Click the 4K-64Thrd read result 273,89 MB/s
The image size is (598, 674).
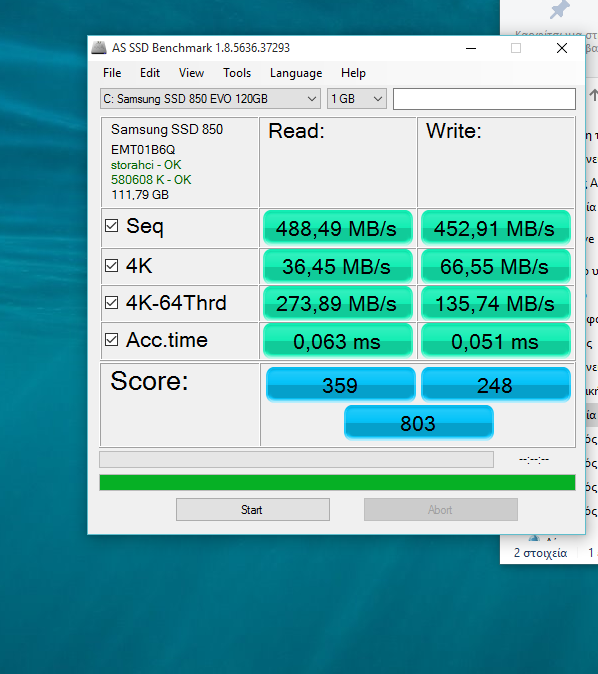[x=337, y=303]
